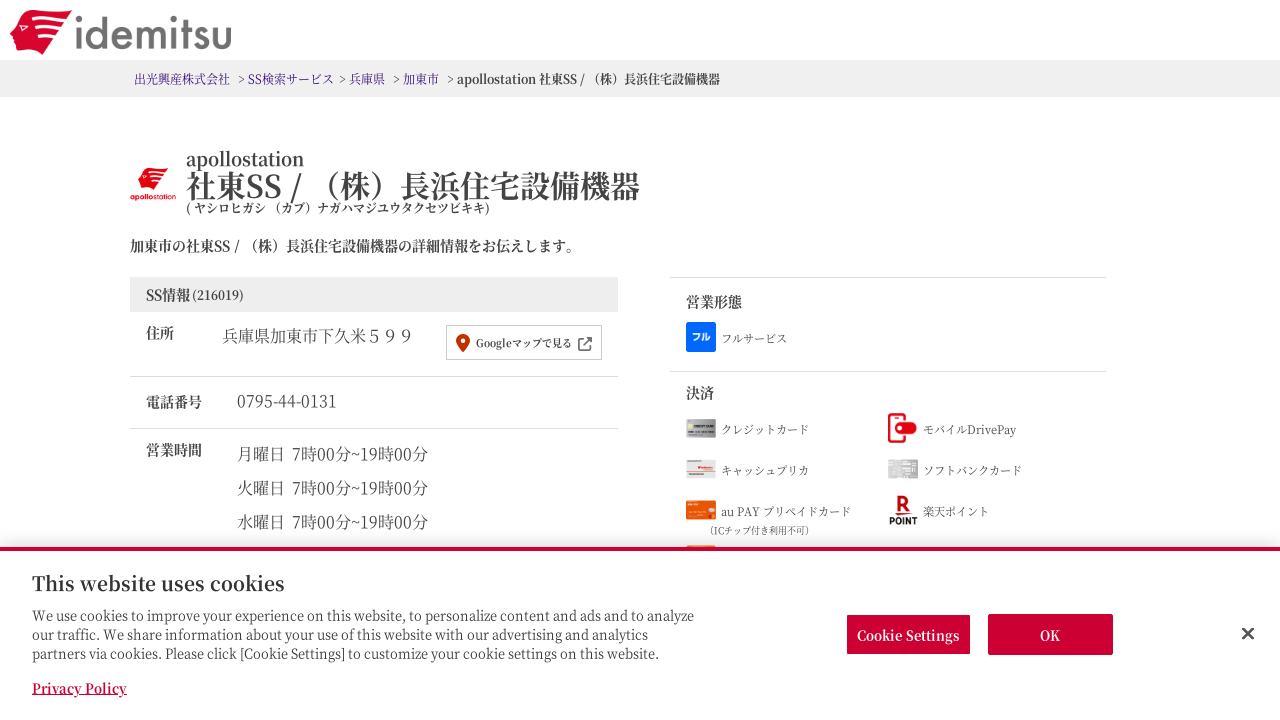Click the キャッシュプリカ label
Viewport: 1280px width, 720px height.
tap(765, 470)
